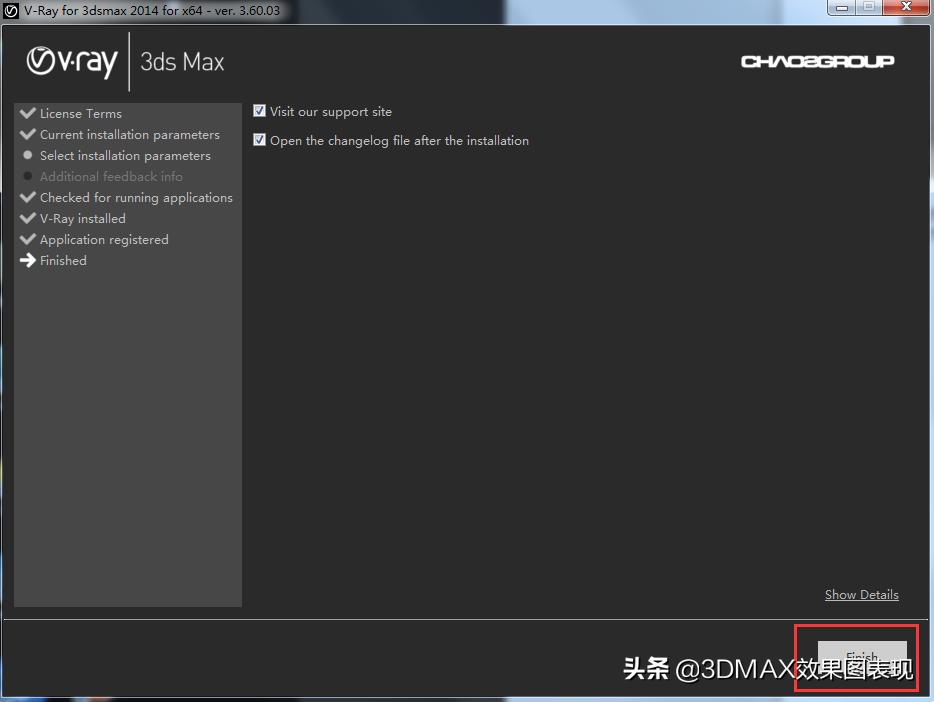The width and height of the screenshot is (934, 702).
Task: Click the changelog file option label
Action: point(399,141)
